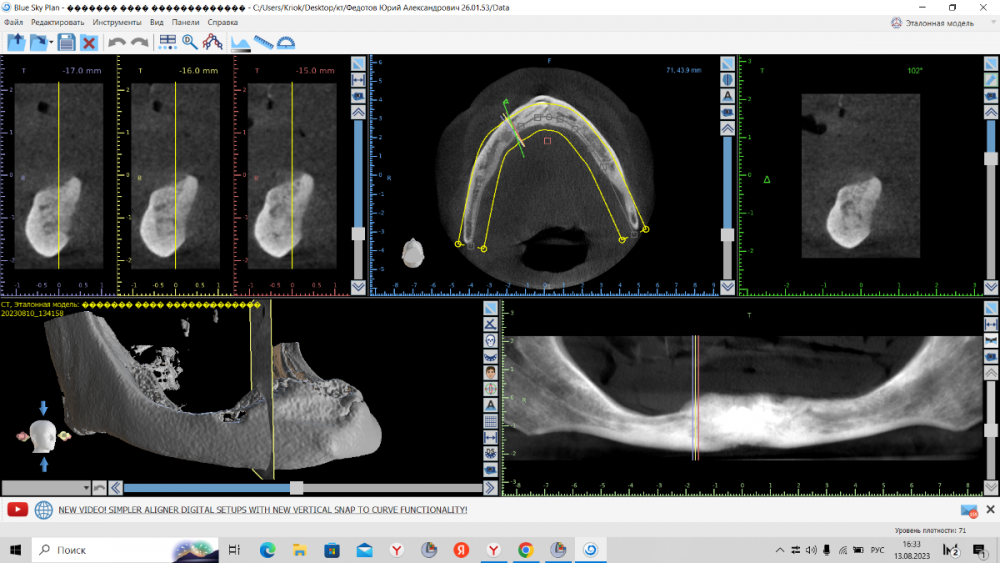Click the undo arrow in toolbar
This screenshot has height=563, width=1000.
pos(116,42)
